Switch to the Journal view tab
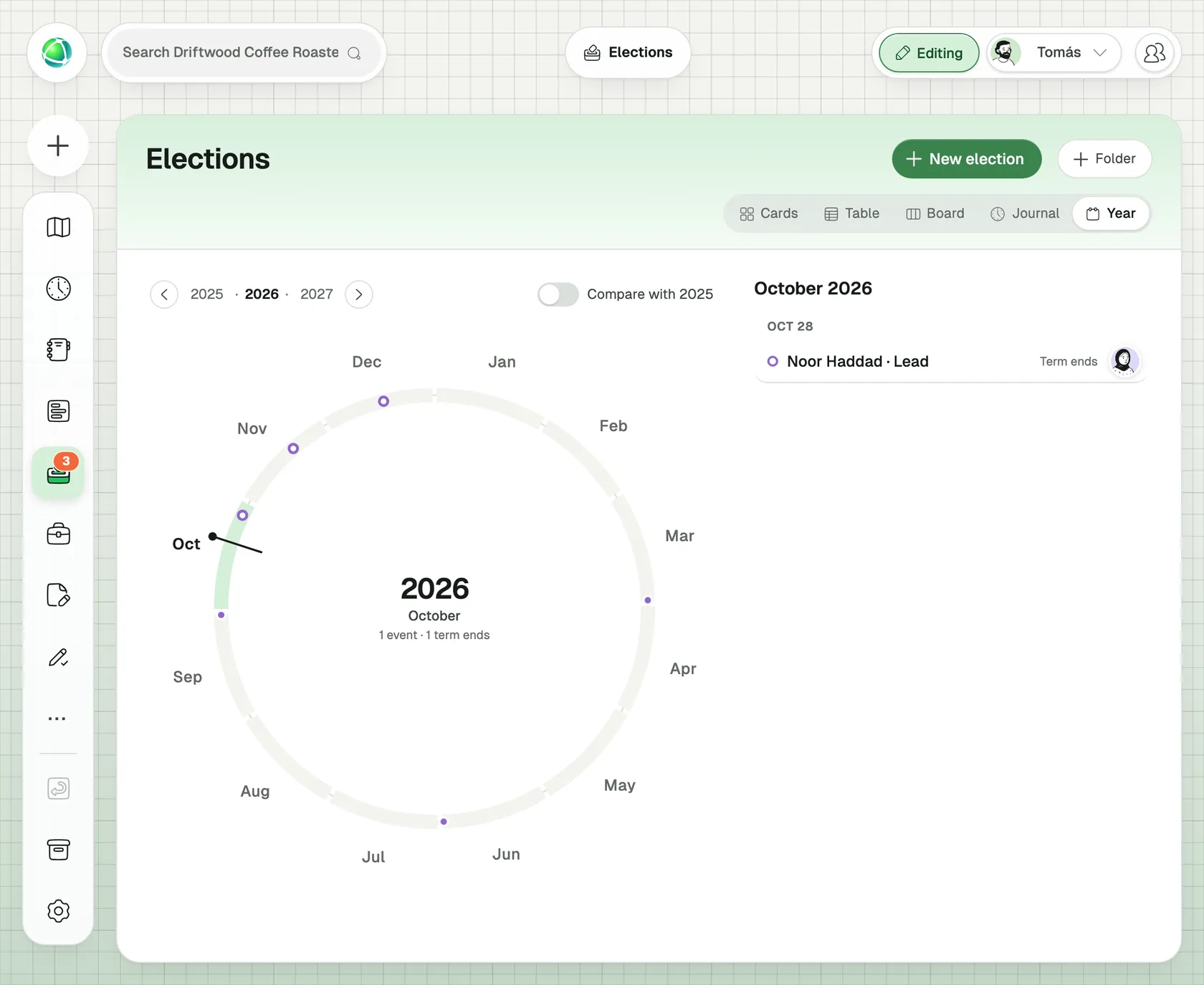This screenshot has width=1204, height=985. (1025, 213)
